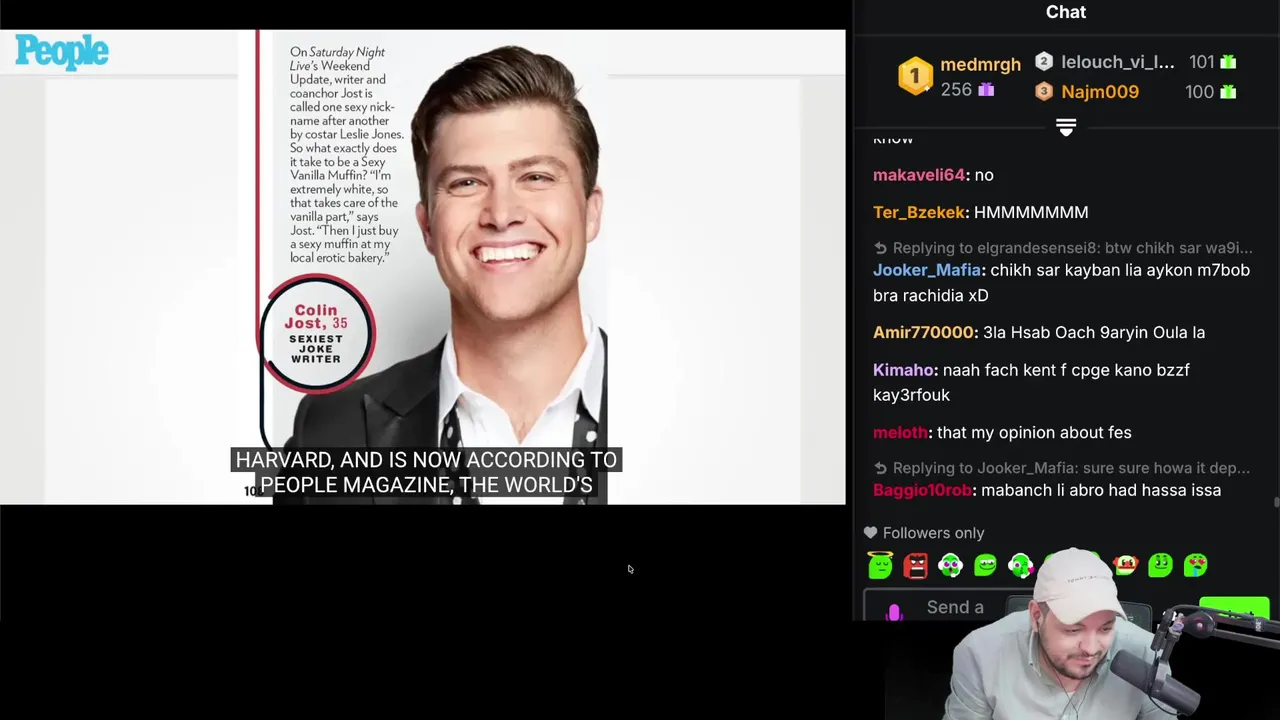Click reply arrow icon above Jooker_Mafia message
The image size is (1280, 720).
pyautogui.click(x=880, y=248)
